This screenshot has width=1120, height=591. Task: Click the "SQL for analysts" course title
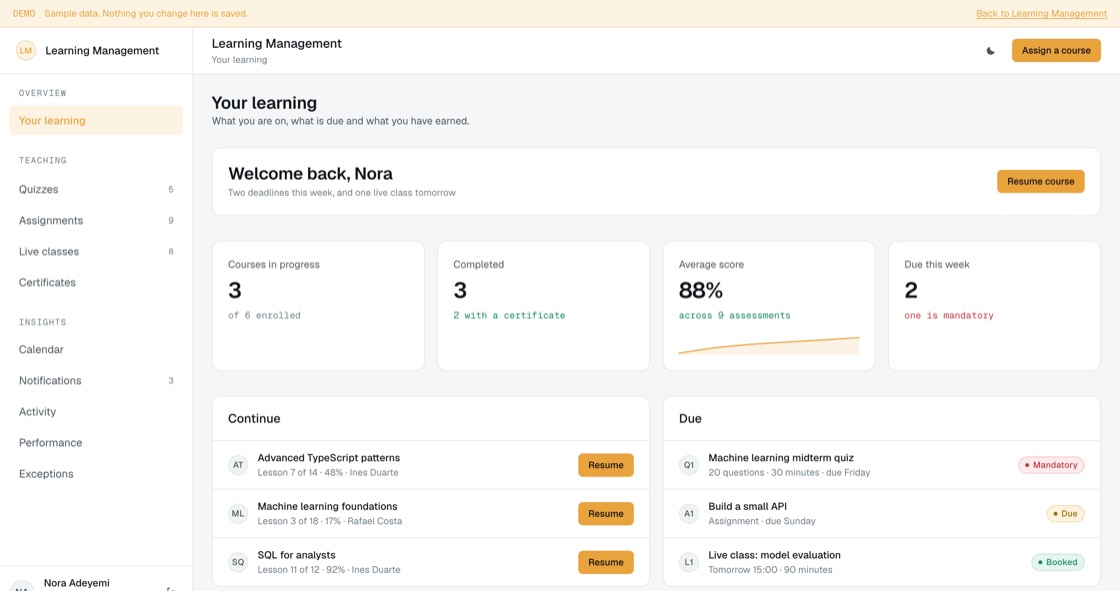tap(296, 555)
